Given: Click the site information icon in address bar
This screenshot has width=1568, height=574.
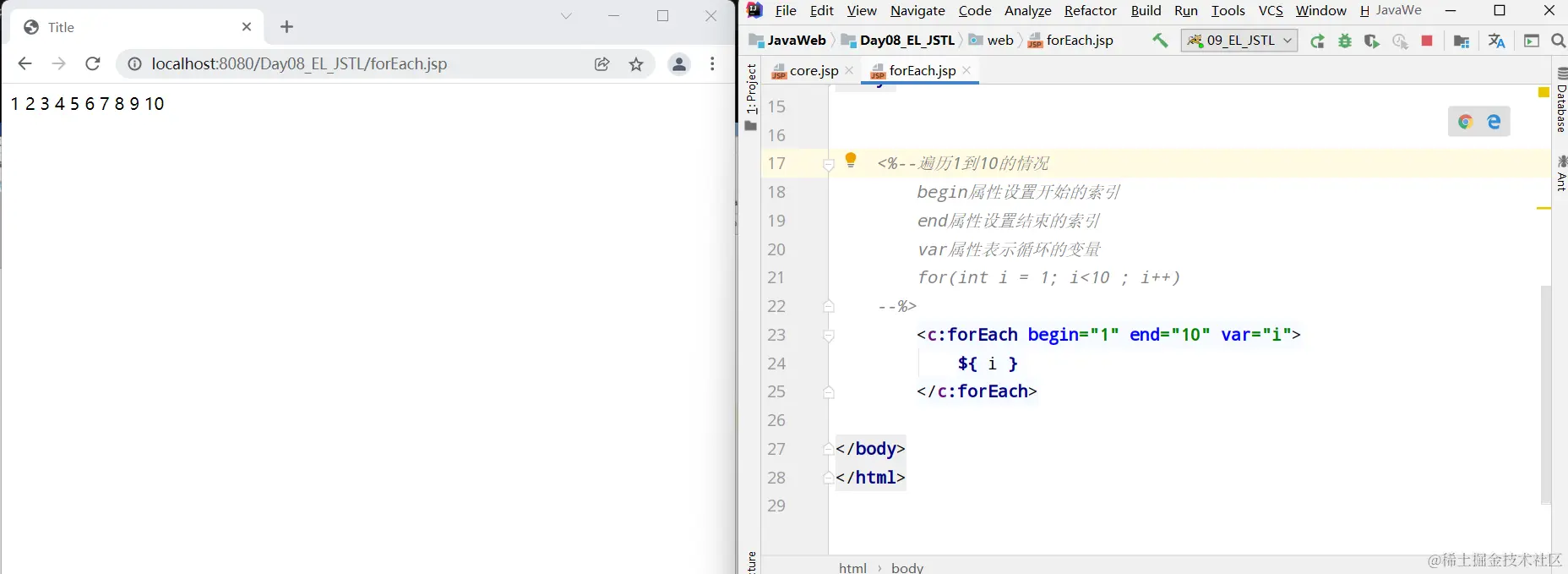Looking at the screenshot, I should point(134,63).
